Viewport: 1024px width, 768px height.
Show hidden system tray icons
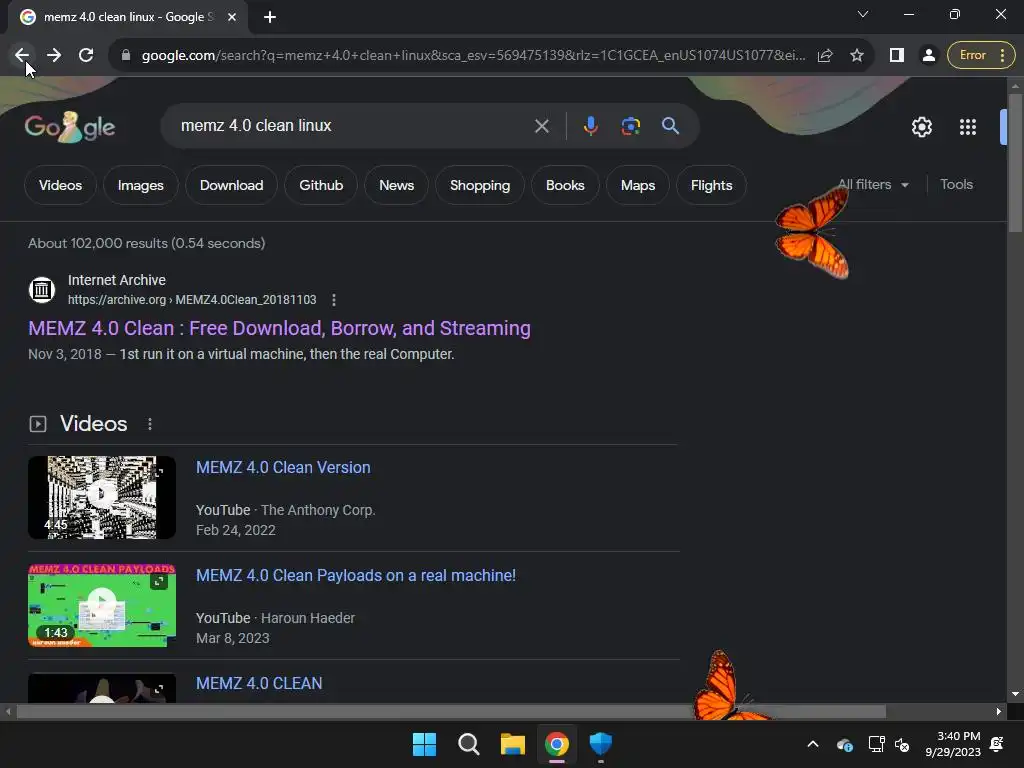coord(812,744)
